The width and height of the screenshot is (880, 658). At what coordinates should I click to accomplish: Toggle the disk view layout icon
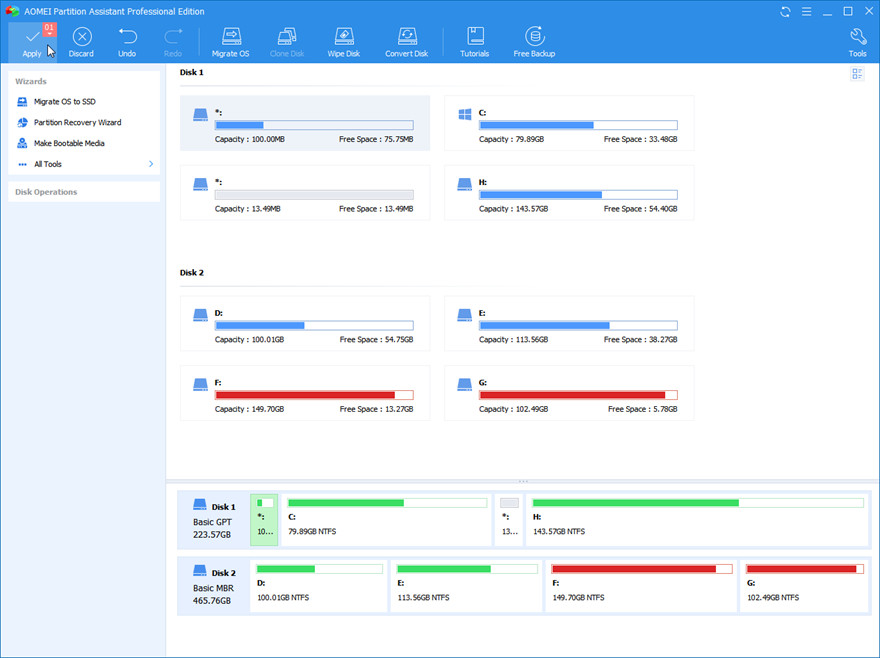pos(857,74)
